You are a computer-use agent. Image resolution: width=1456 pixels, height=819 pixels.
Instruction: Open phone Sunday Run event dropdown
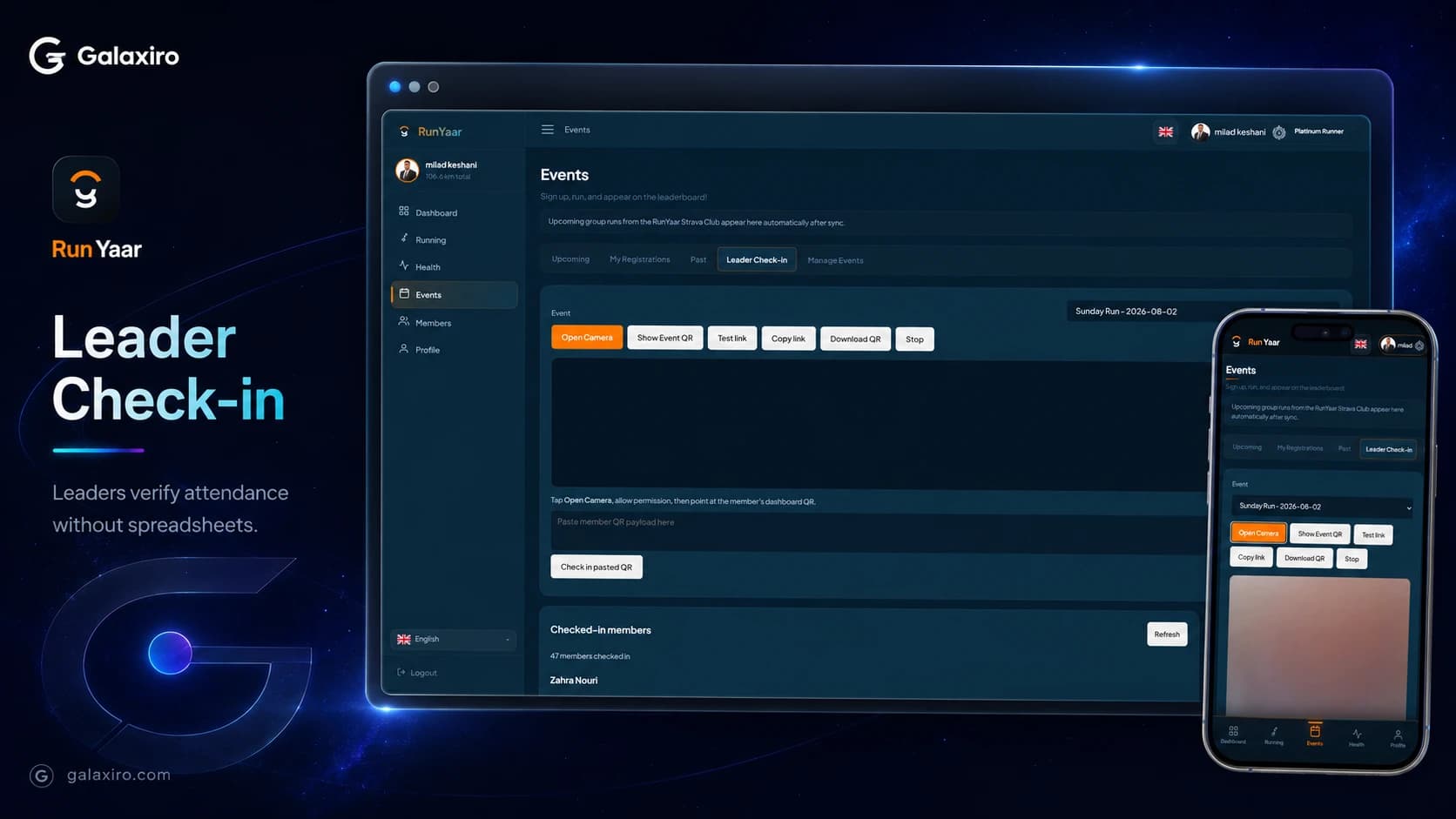[1322, 506]
